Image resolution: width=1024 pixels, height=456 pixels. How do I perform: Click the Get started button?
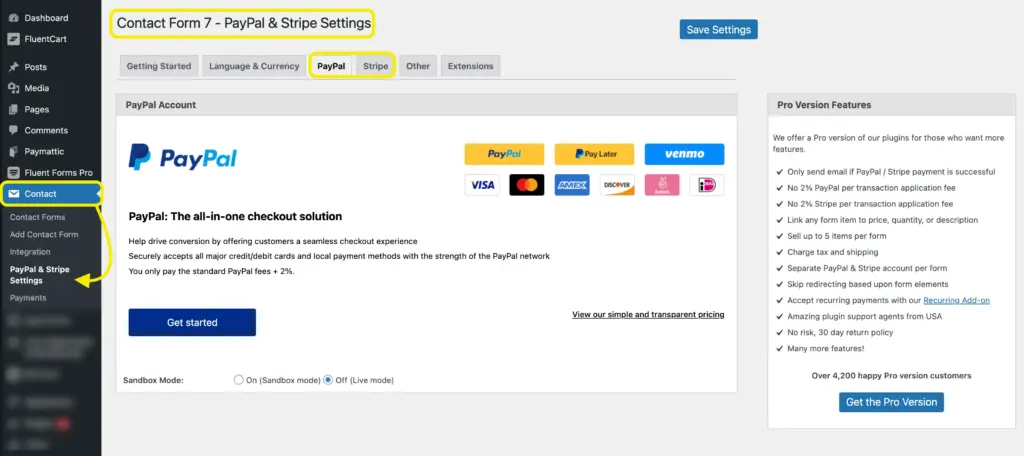pyautogui.click(x=192, y=322)
